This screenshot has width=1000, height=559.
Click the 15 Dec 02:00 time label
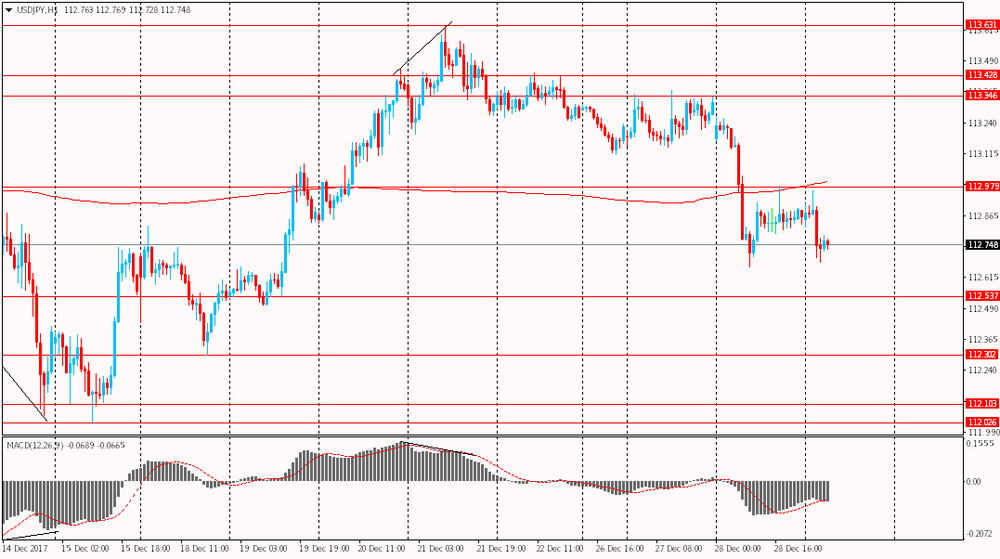[x=85, y=549]
